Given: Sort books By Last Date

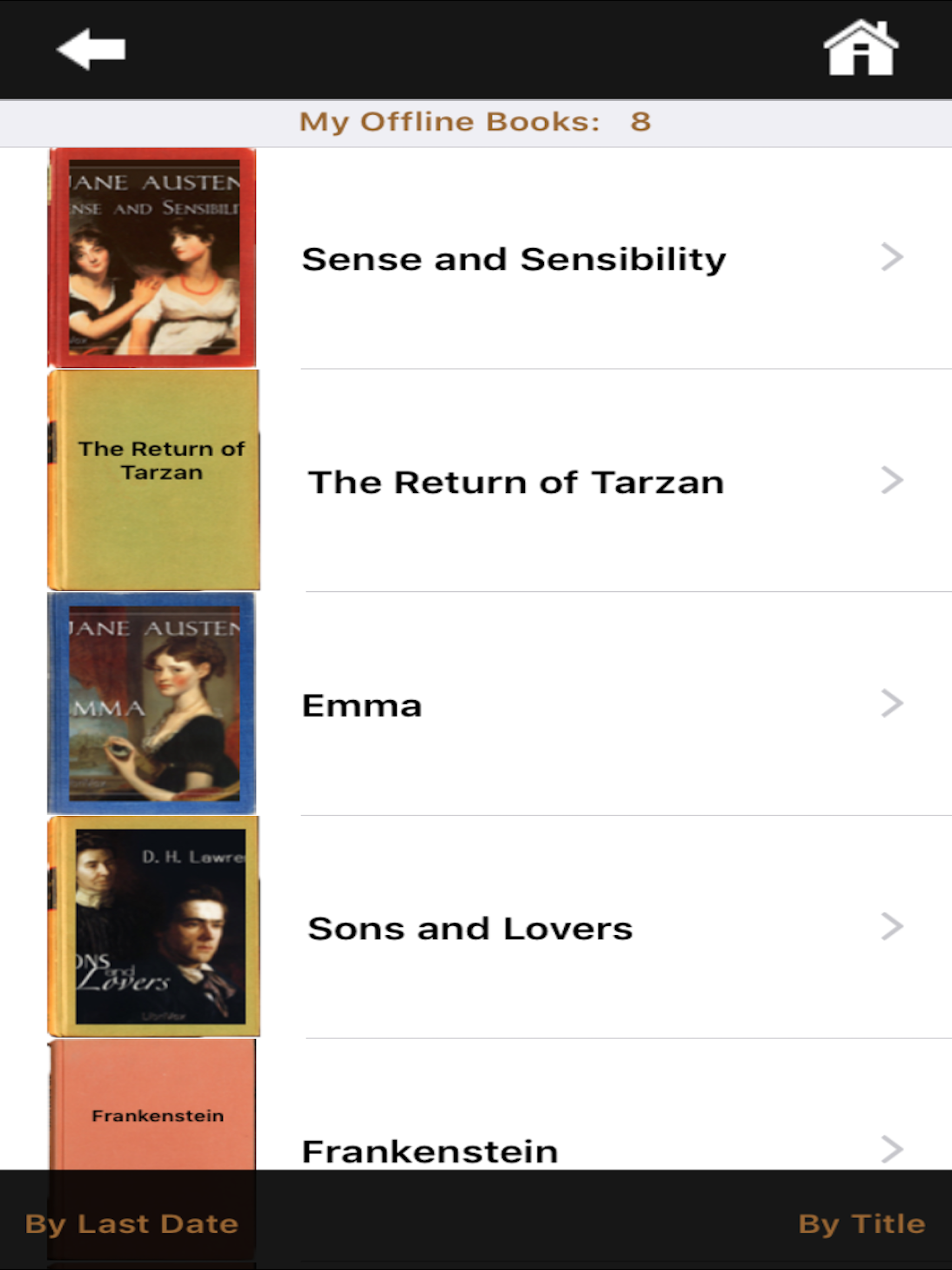Looking at the screenshot, I should (132, 1223).
